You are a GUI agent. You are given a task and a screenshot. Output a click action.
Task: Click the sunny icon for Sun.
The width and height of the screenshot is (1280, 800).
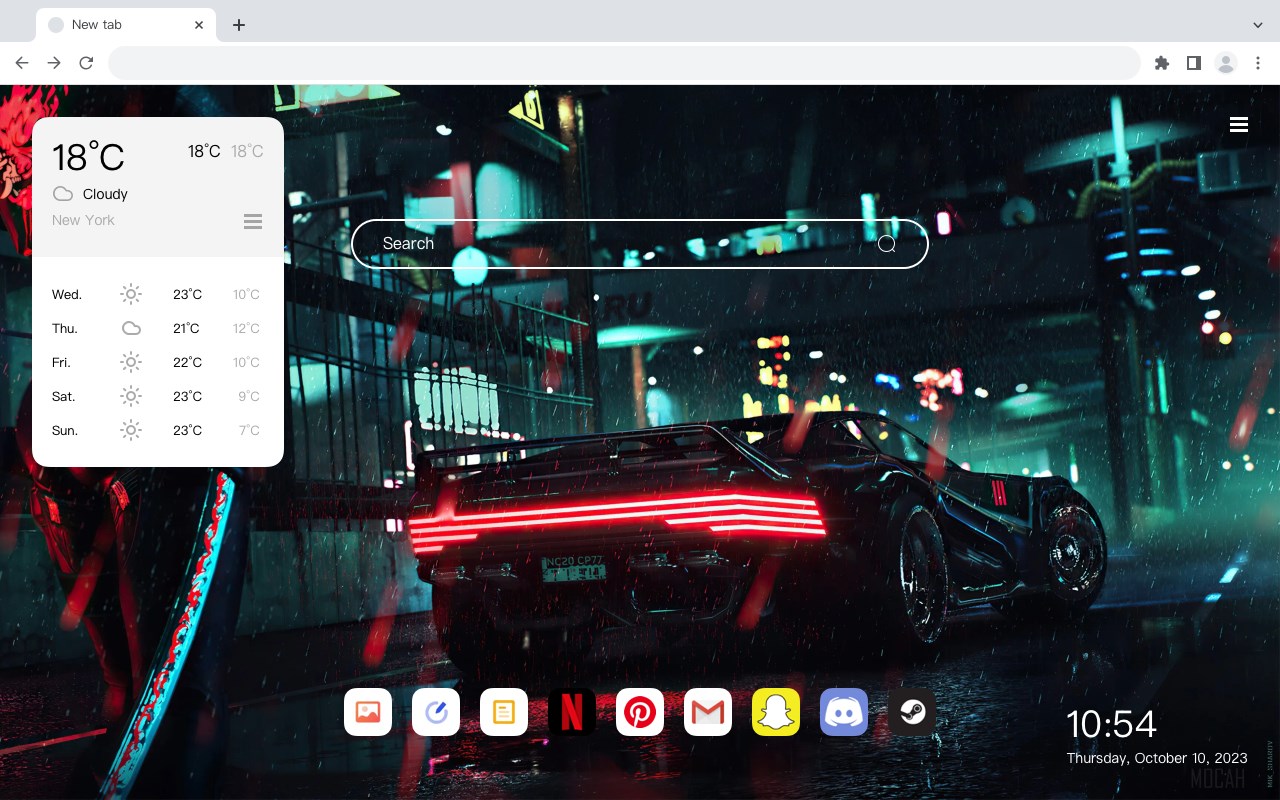[131, 430]
